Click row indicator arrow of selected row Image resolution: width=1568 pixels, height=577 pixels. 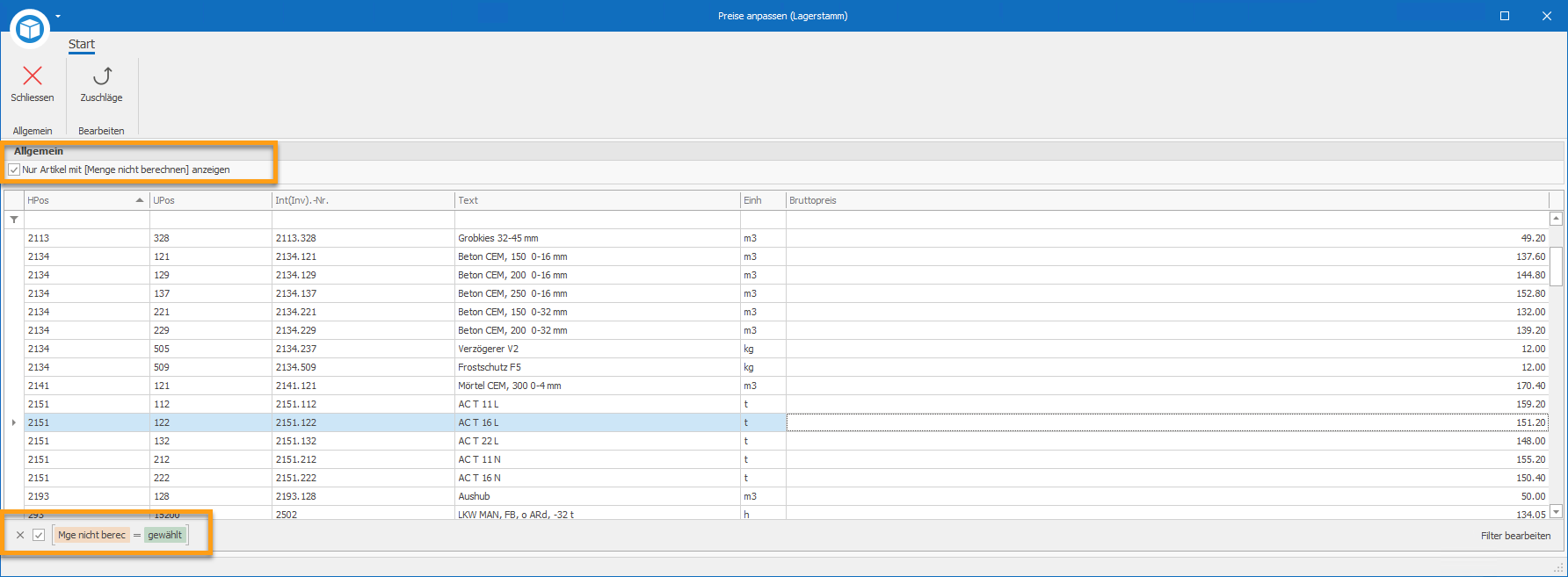pos(14,422)
